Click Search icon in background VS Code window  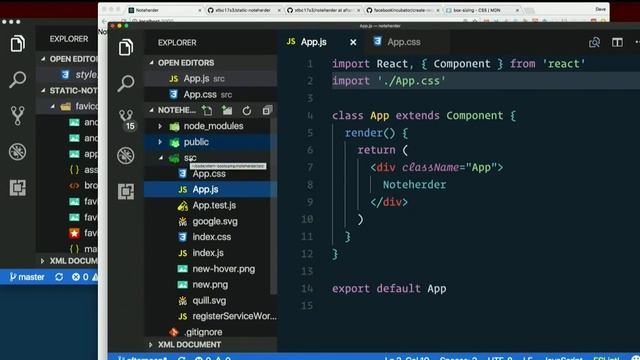(18, 80)
